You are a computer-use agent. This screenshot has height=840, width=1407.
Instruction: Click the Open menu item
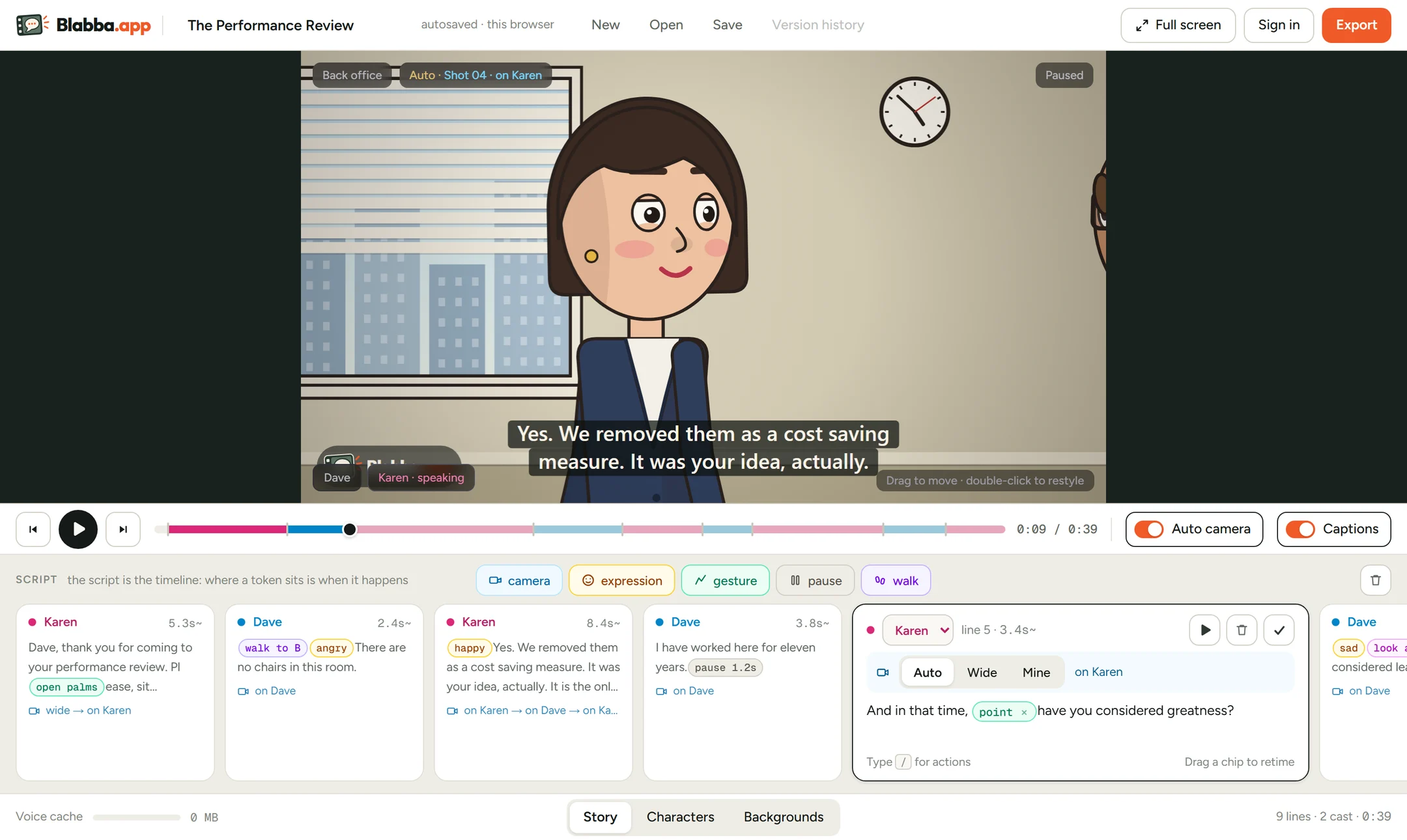tap(666, 25)
